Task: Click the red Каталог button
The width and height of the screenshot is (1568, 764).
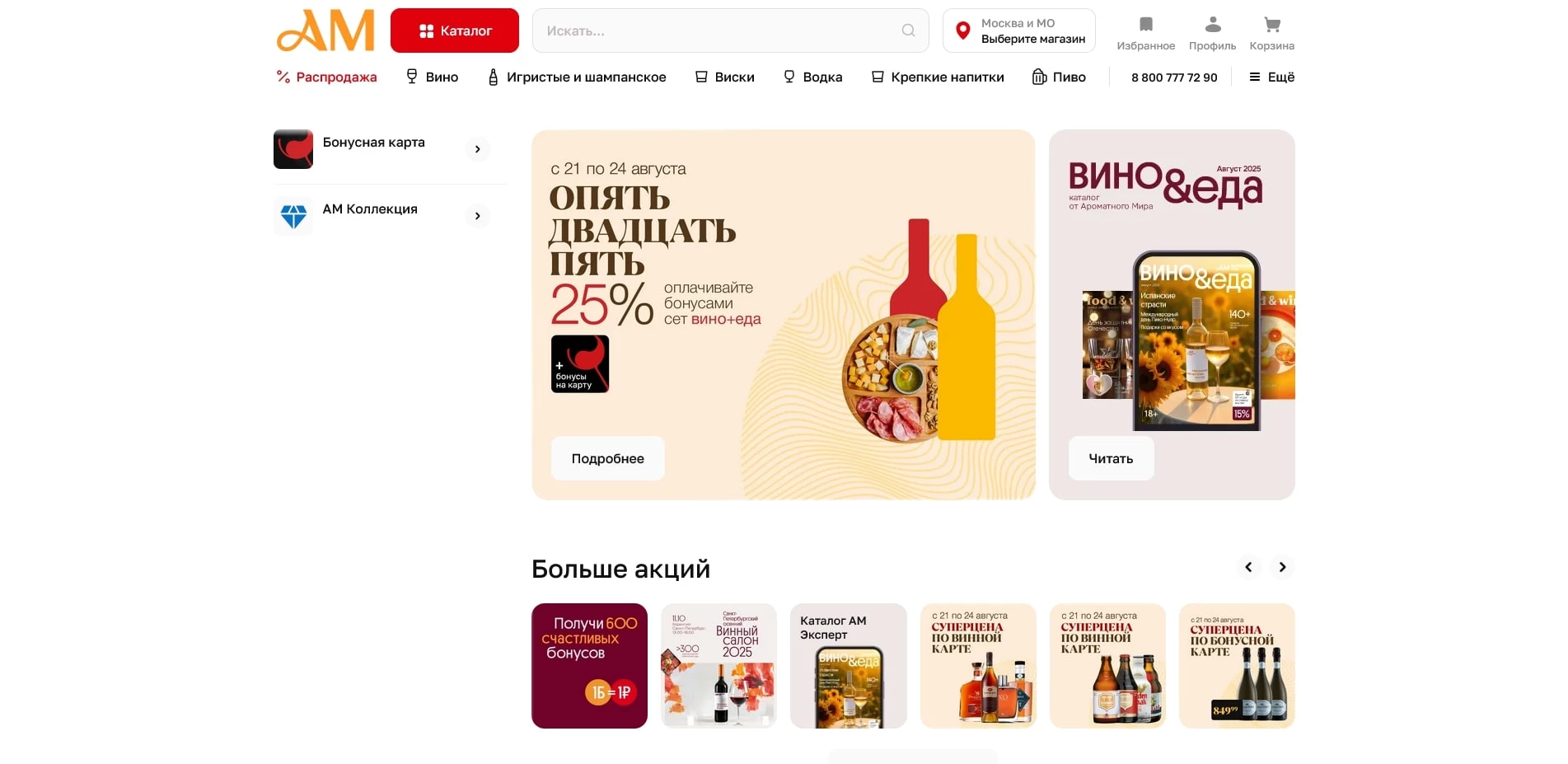Action: [x=455, y=30]
